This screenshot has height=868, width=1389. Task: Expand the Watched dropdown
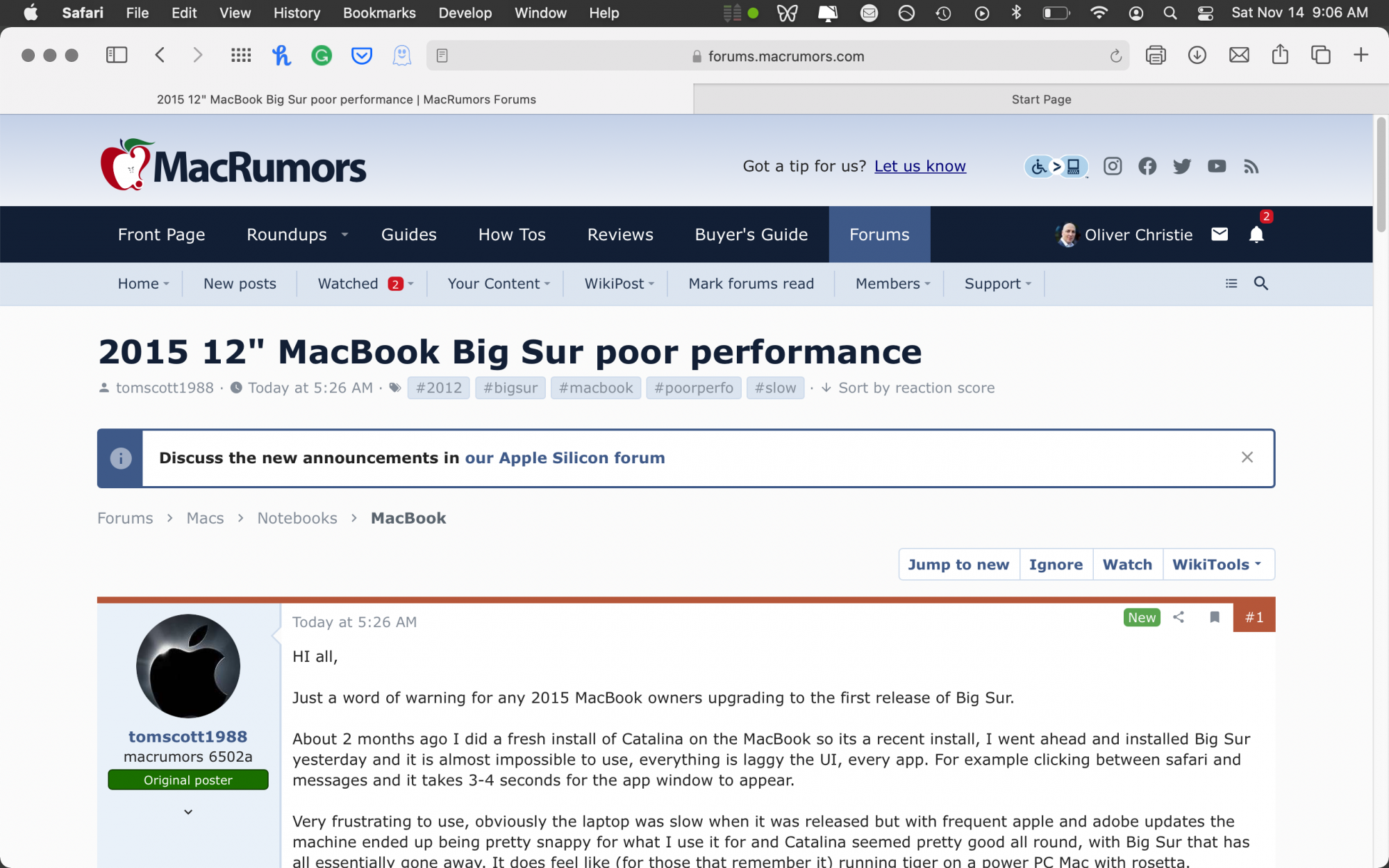[410, 283]
